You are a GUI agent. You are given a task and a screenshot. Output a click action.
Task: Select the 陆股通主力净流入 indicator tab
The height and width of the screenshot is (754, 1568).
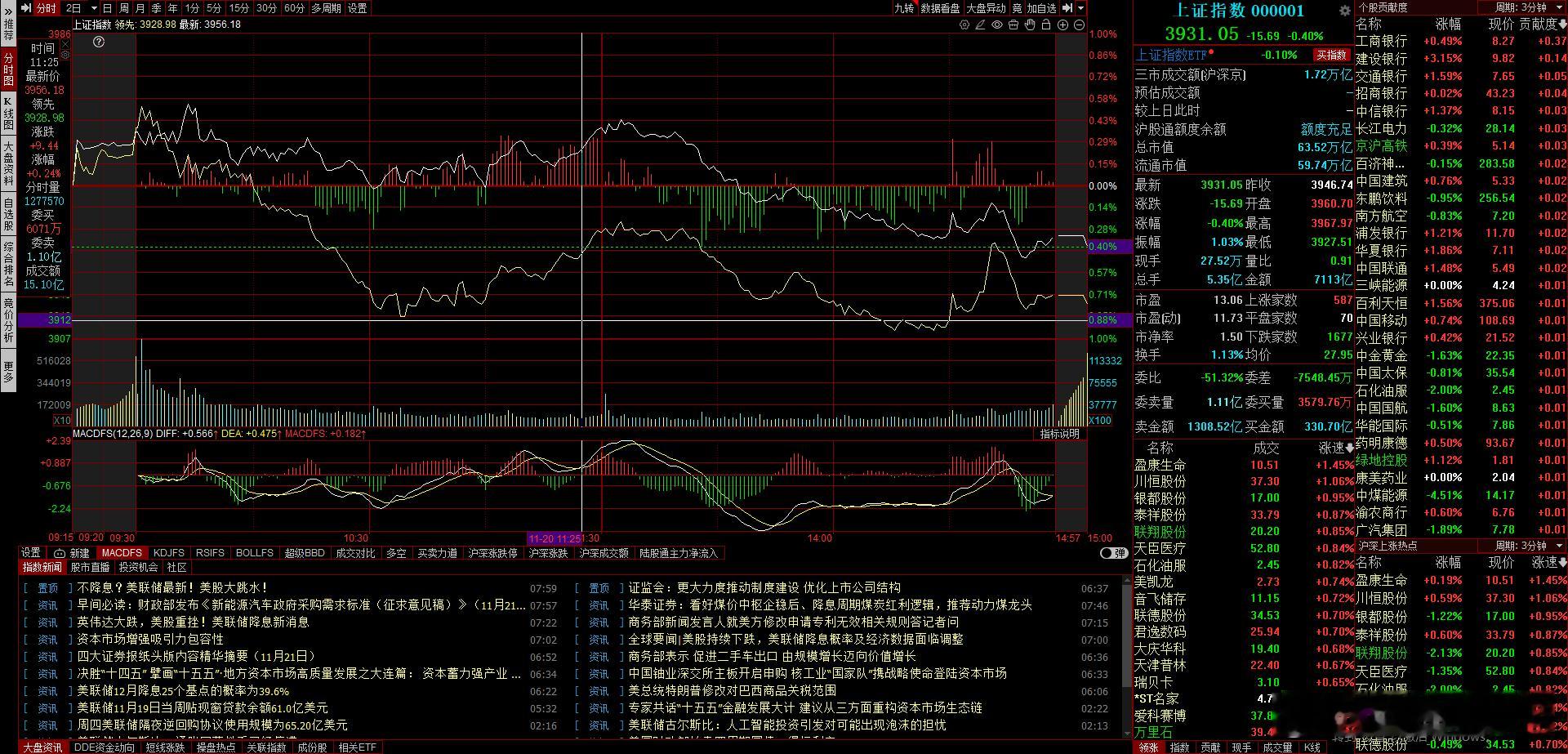click(x=679, y=553)
